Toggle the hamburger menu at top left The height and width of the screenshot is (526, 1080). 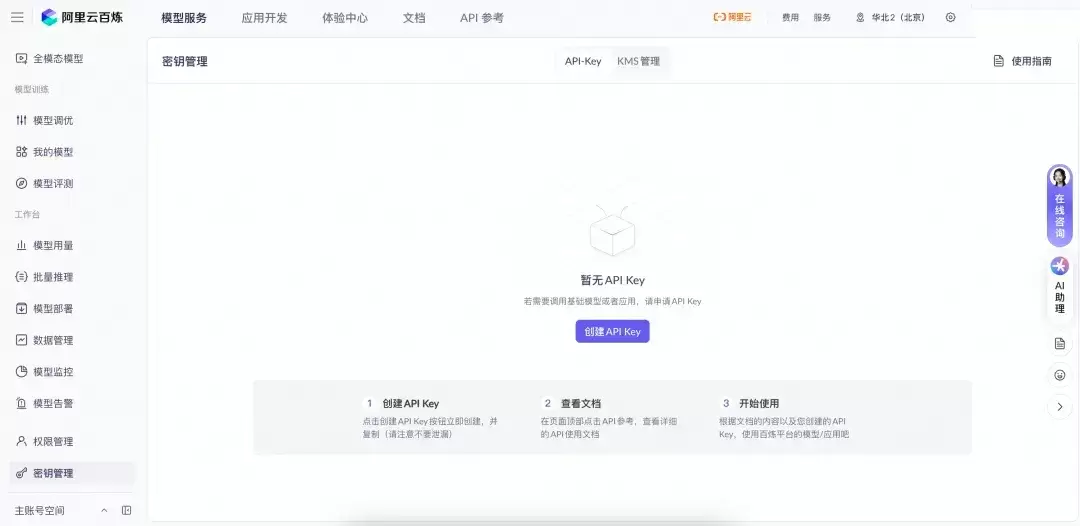[17, 17]
